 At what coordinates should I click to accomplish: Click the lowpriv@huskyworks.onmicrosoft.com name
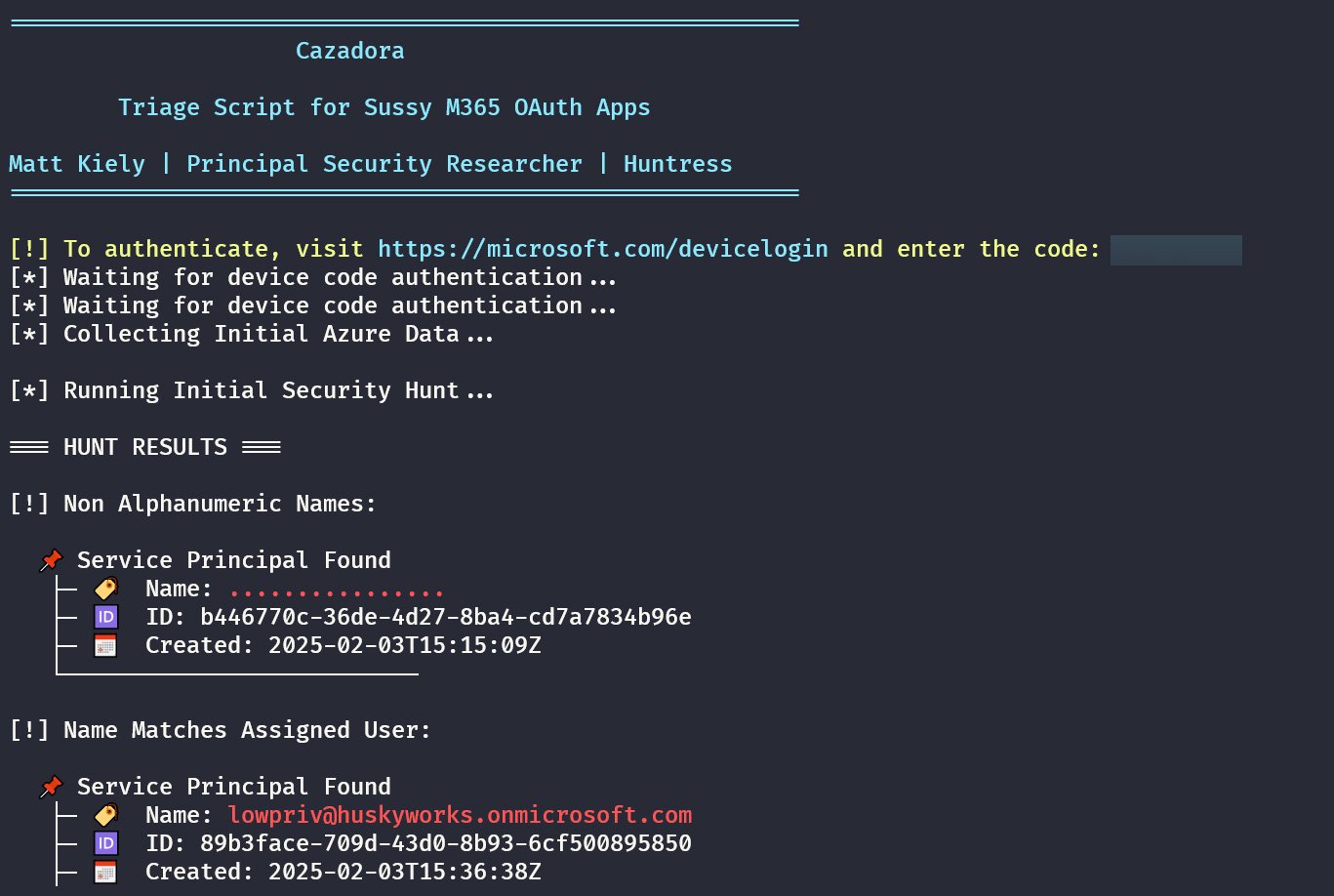point(460,815)
